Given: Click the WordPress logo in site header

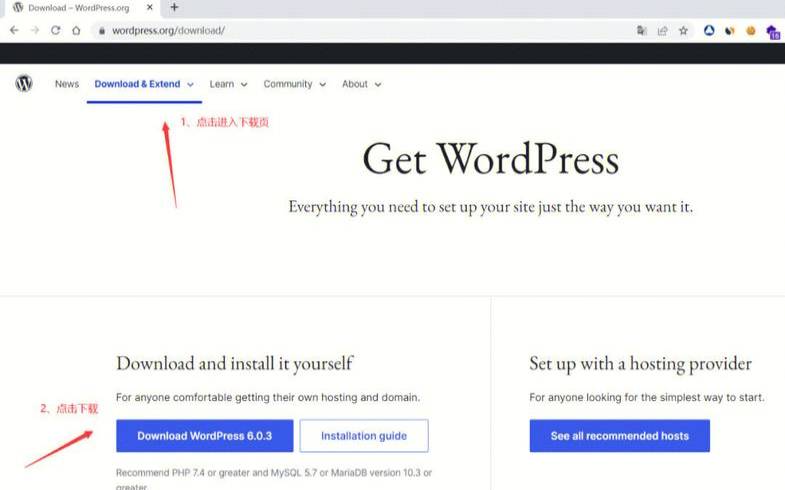Looking at the screenshot, I should click(24, 83).
